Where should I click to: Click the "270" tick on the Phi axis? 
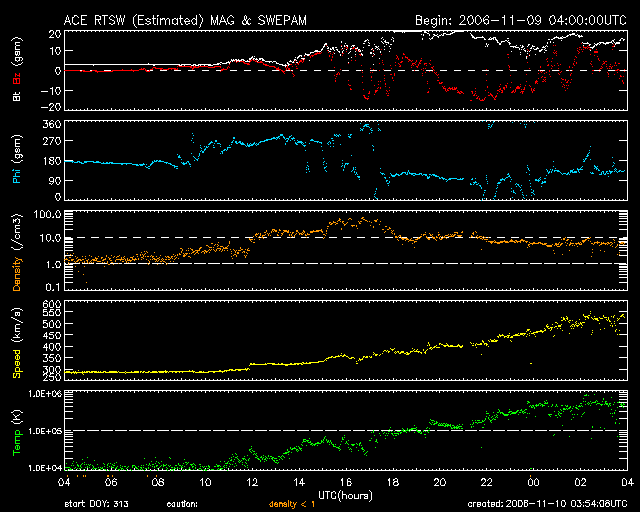pyautogui.click(x=52, y=141)
